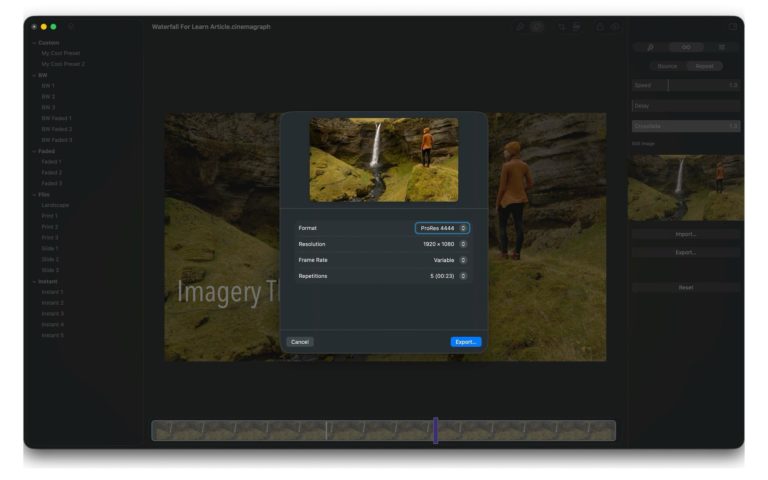Click Import… in the right panel
The image size is (768, 480).
[686, 235]
